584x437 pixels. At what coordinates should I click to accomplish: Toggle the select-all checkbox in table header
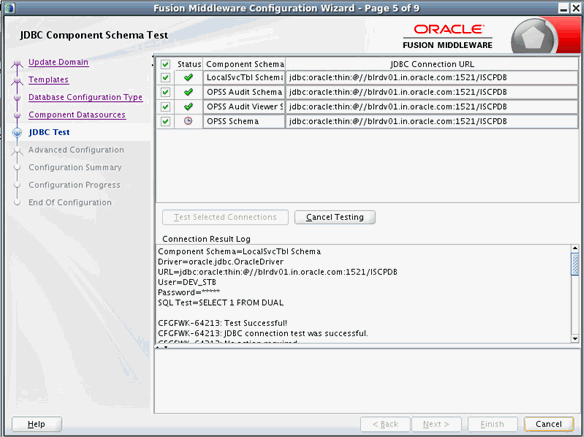[165, 64]
